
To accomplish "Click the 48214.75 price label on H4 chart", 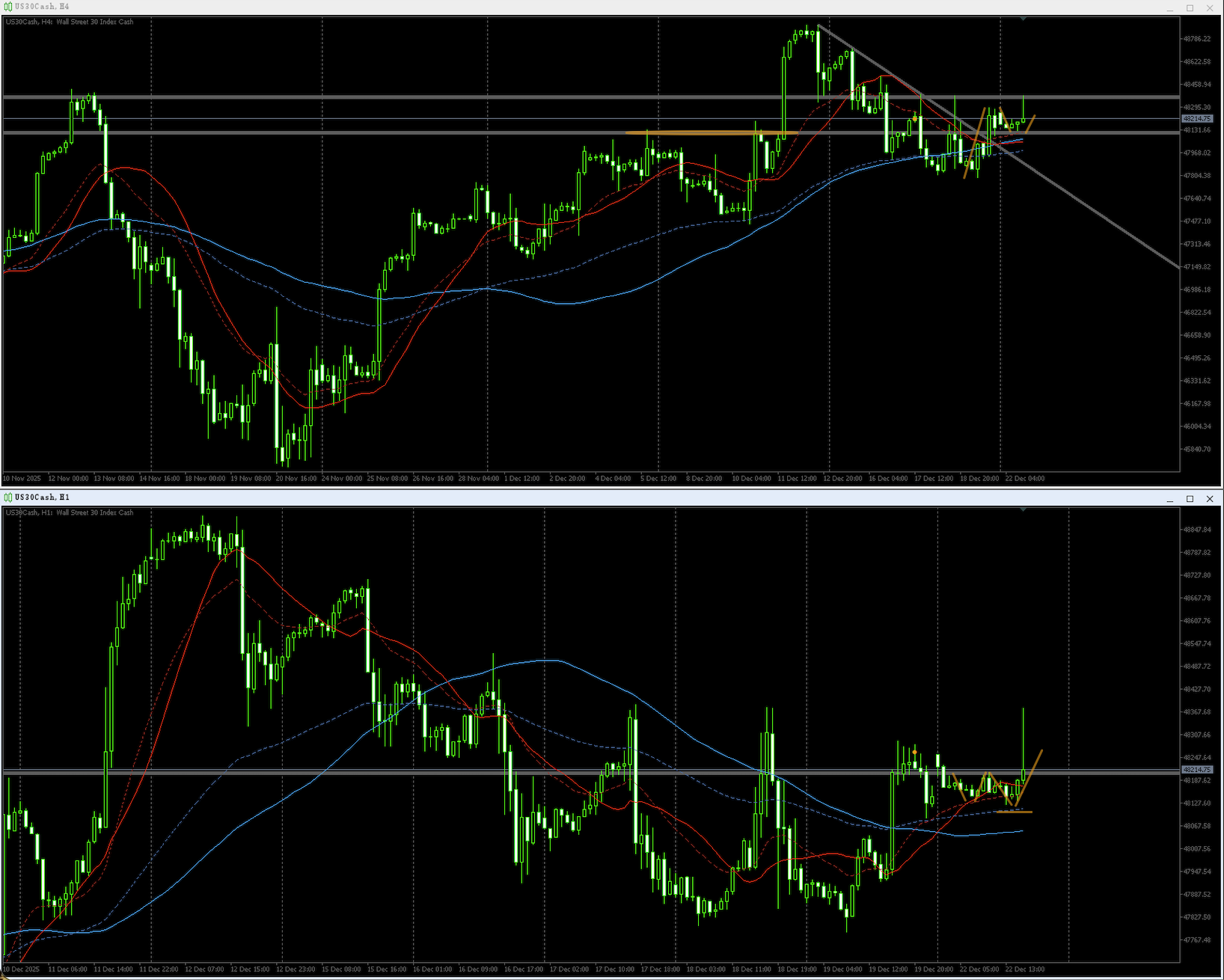I will click(1198, 119).
